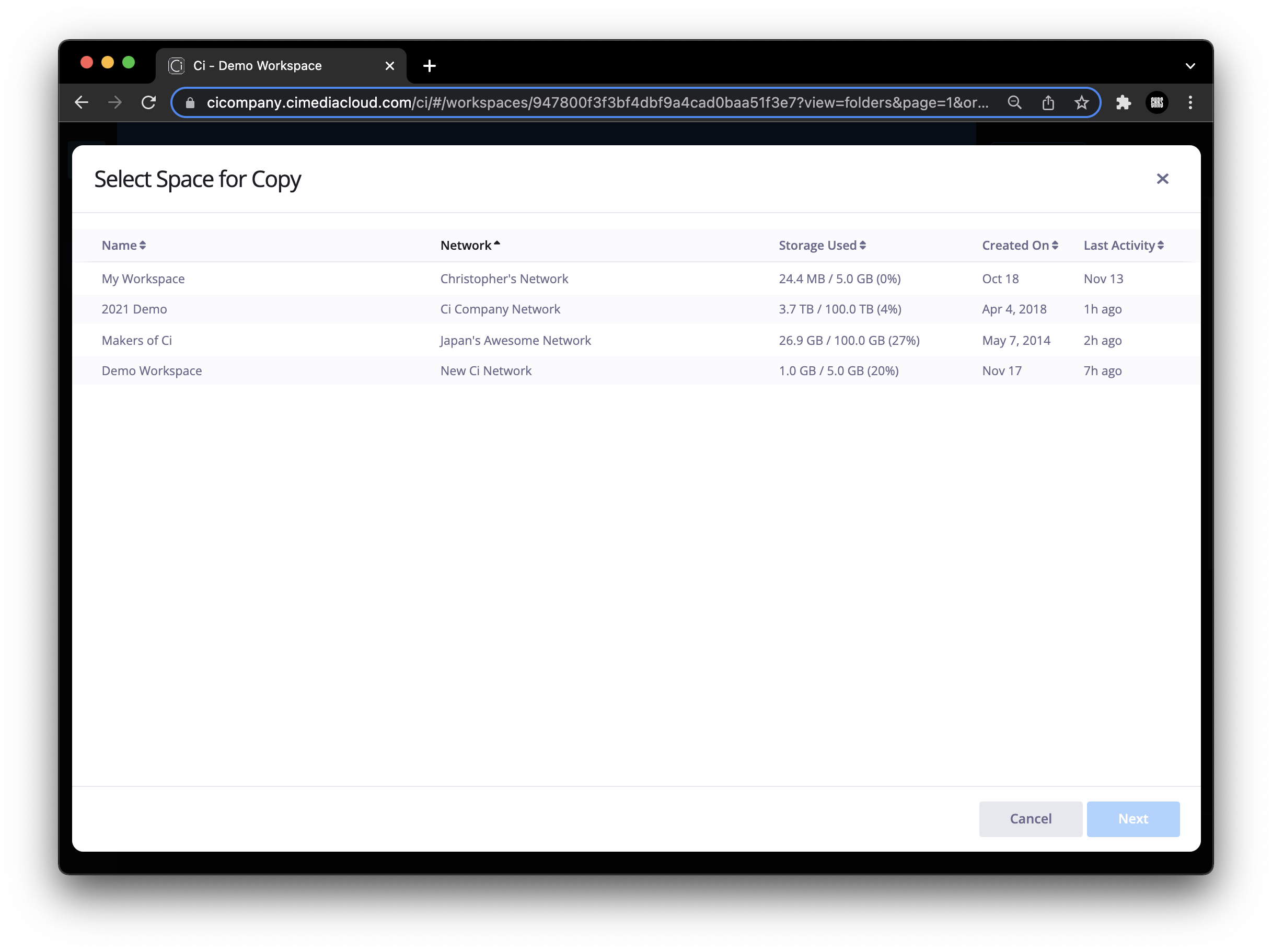Sort the table by Name

124,246
